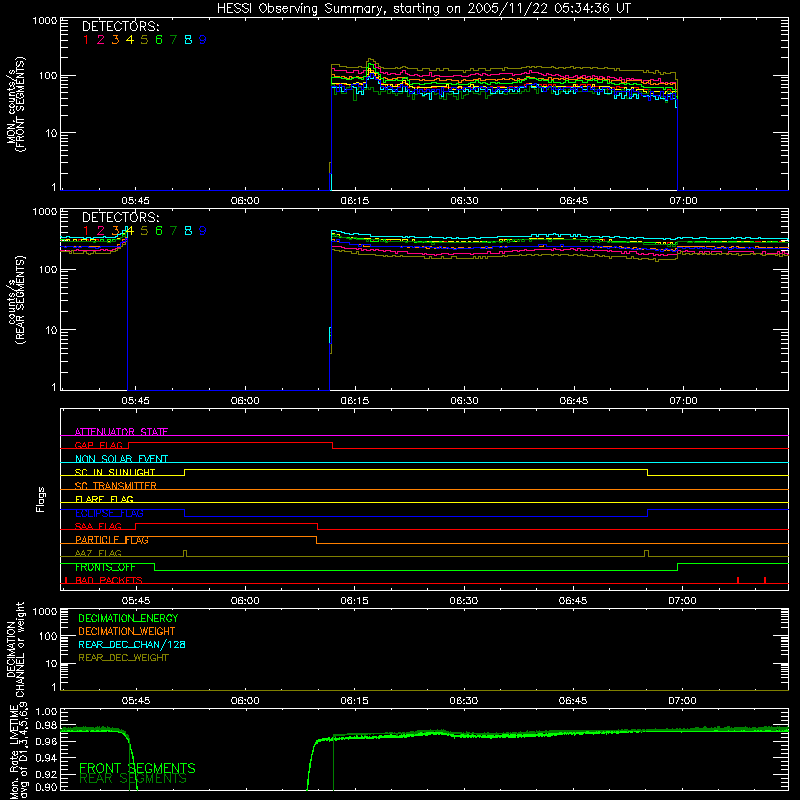Click the DETECTORS: label in the rear segments panel
800x800 pixels.
coord(120,217)
